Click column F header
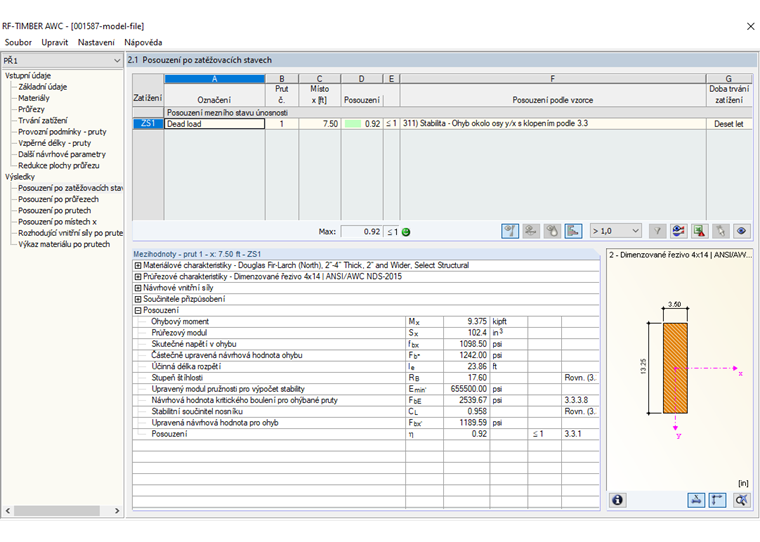 pyautogui.click(x=553, y=79)
